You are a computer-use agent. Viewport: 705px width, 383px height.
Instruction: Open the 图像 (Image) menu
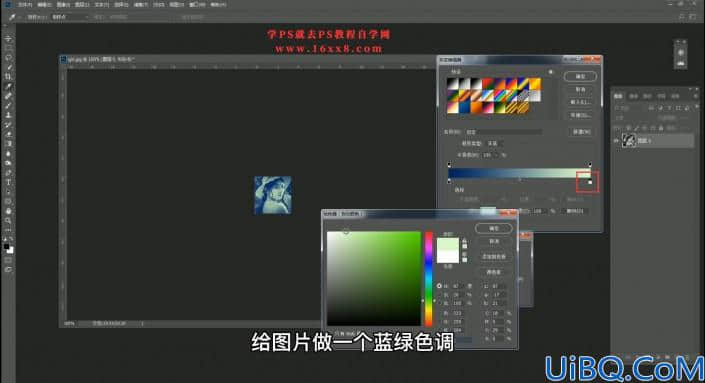[63, 4]
